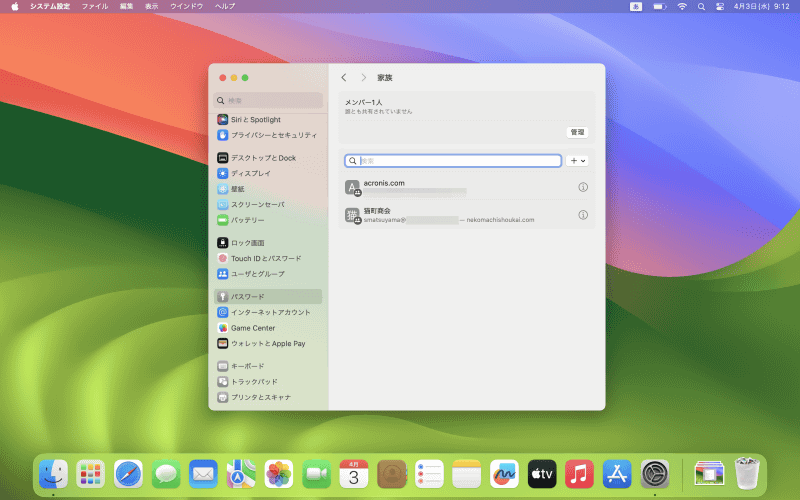800x500 pixels.
Task: Click the date and time clock
Action: pyautogui.click(x=762, y=6)
